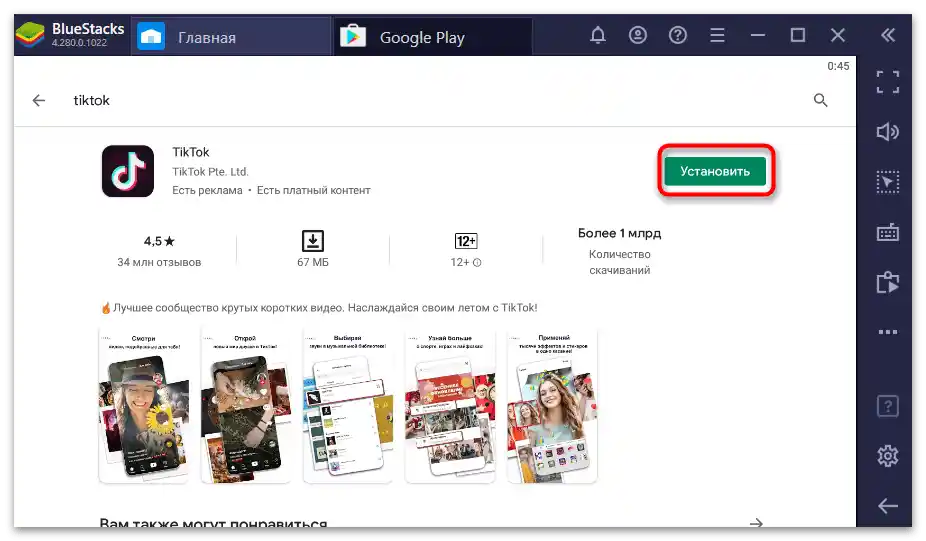
Task: Open the Смотри screenshot thumbnail
Action: (144, 406)
